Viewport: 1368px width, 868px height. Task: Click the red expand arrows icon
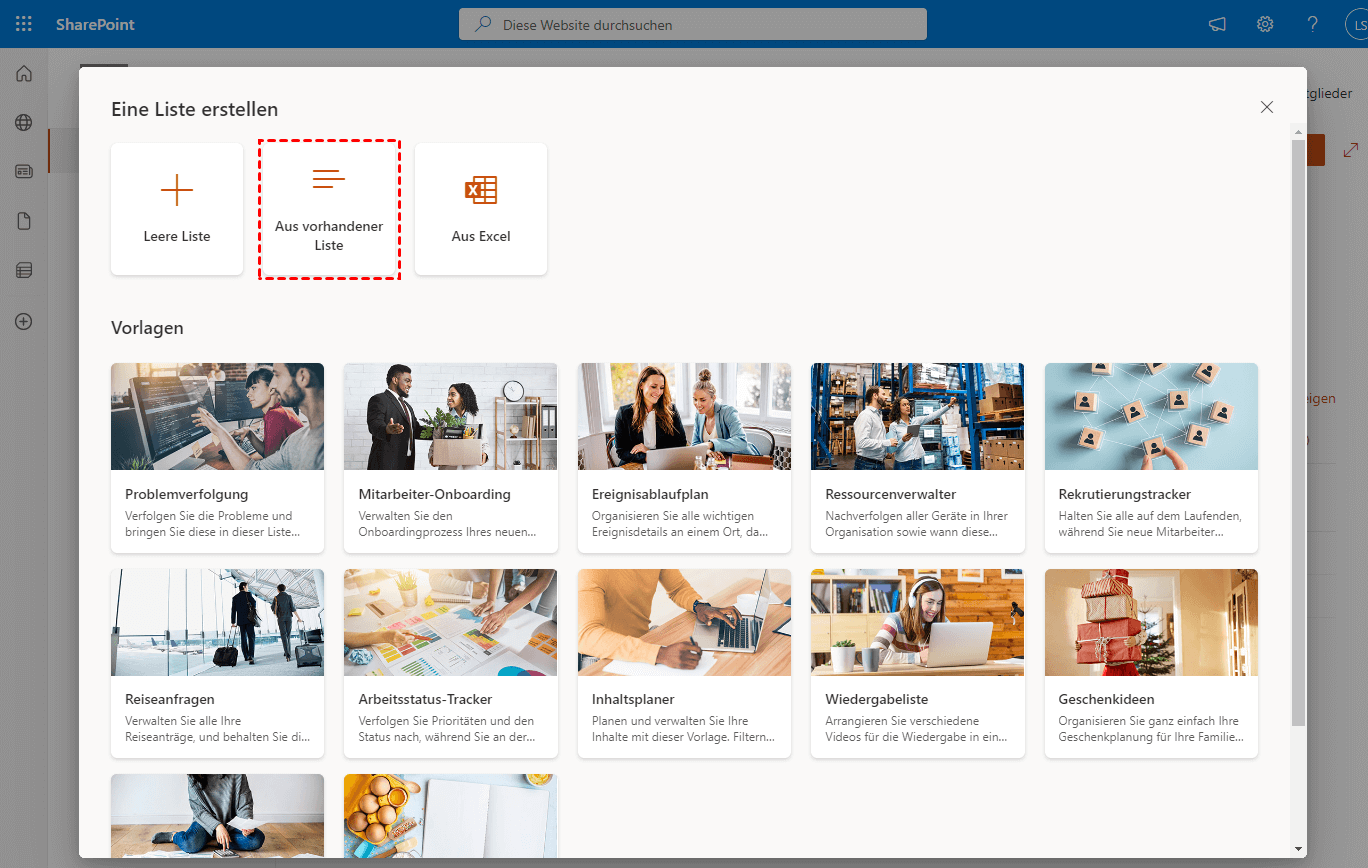[1352, 150]
